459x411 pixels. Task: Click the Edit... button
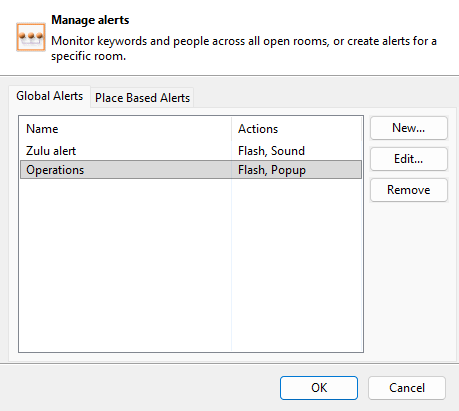pos(409,159)
